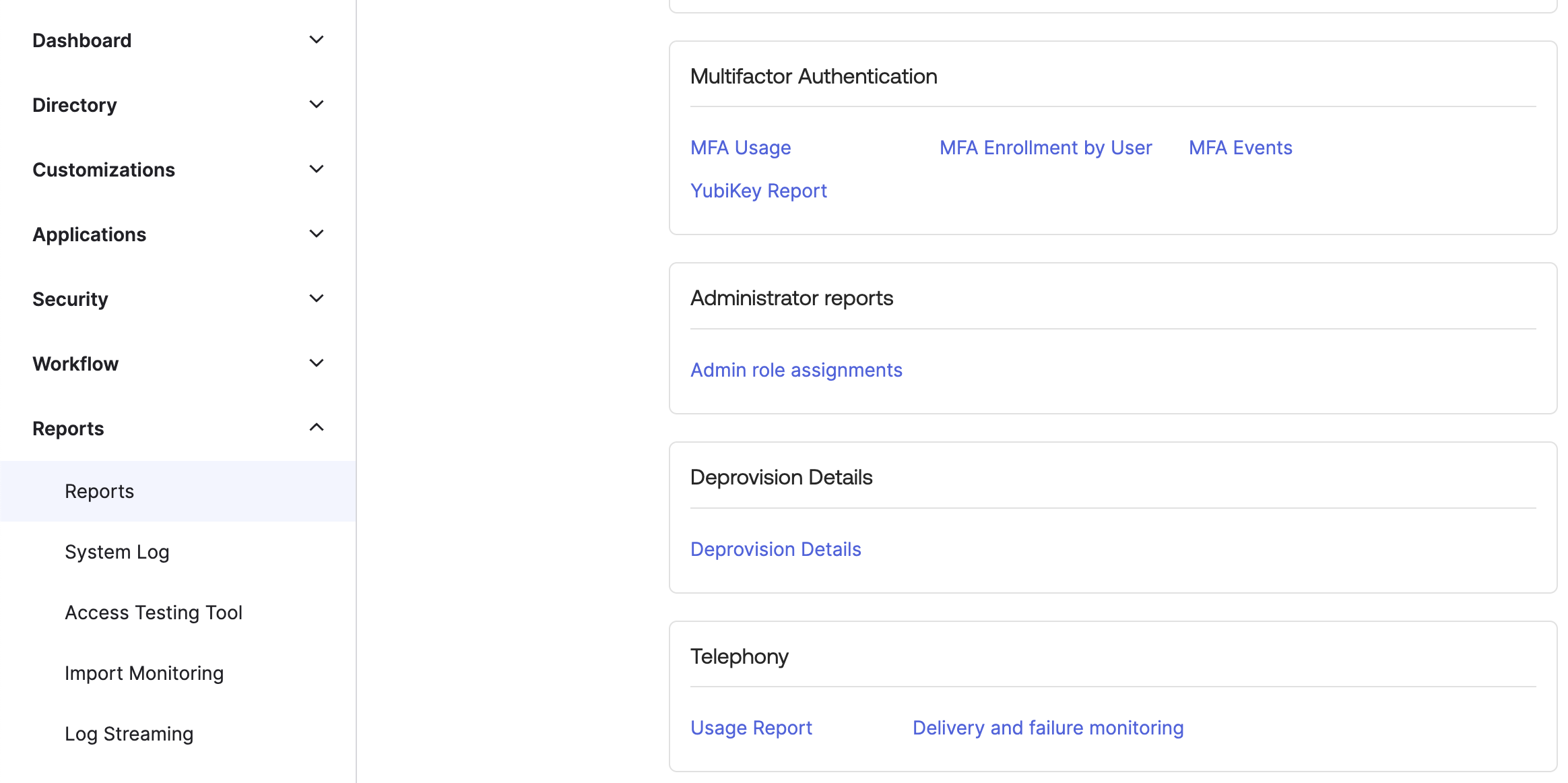The height and width of the screenshot is (783, 1568).
Task: Expand the Dashboard section
Action: (x=316, y=39)
